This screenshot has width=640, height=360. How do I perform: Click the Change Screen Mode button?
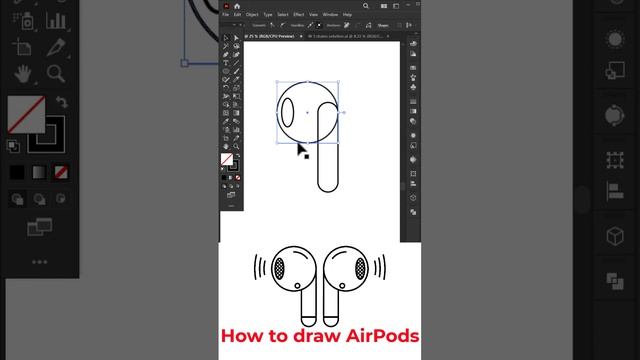click(231, 195)
